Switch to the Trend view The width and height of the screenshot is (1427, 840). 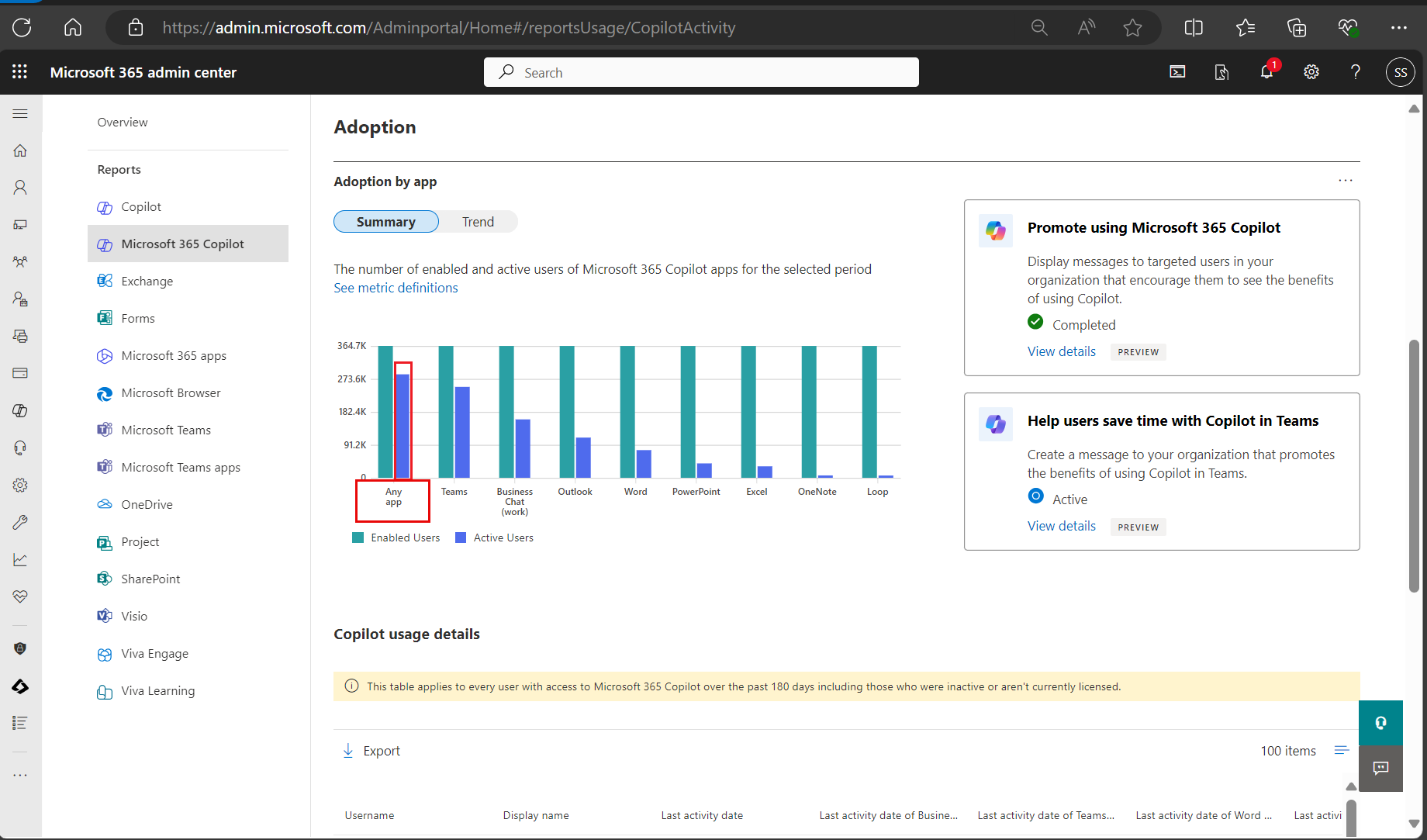[x=479, y=222]
